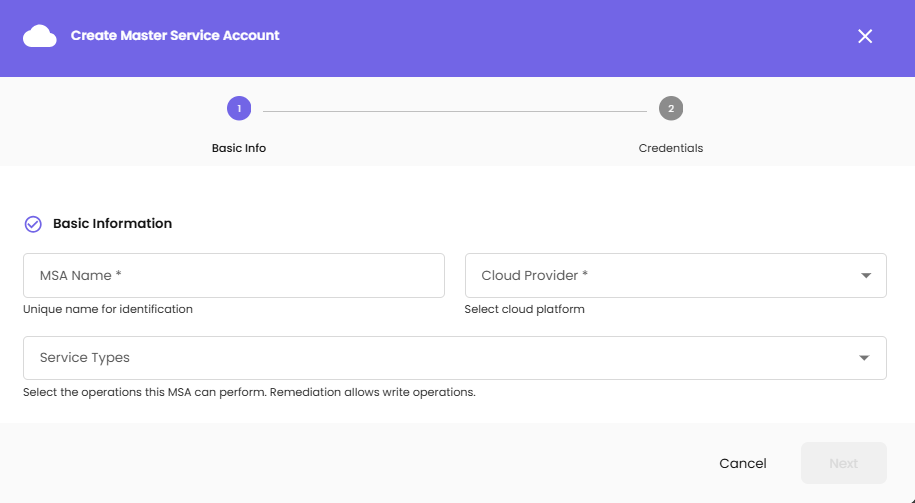Click the 'Select cloud platform' helper text
Viewport: 915px width, 503px height.
point(525,309)
